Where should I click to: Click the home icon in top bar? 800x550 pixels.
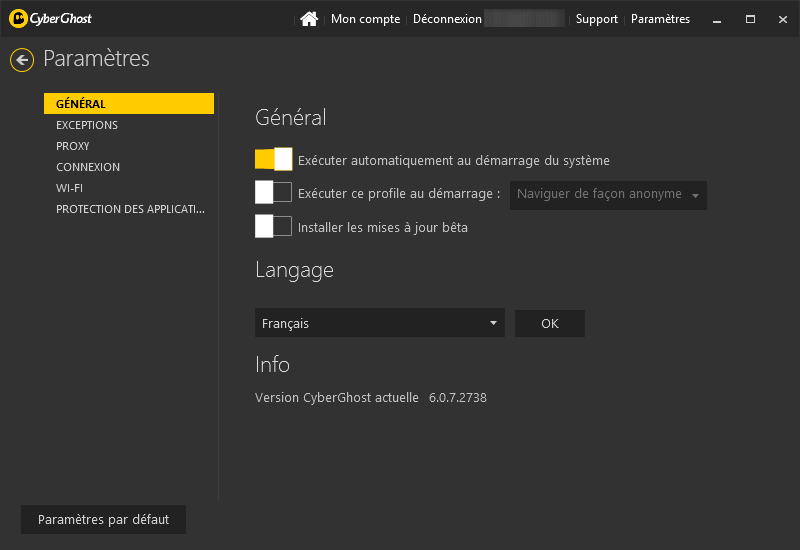[309, 19]
